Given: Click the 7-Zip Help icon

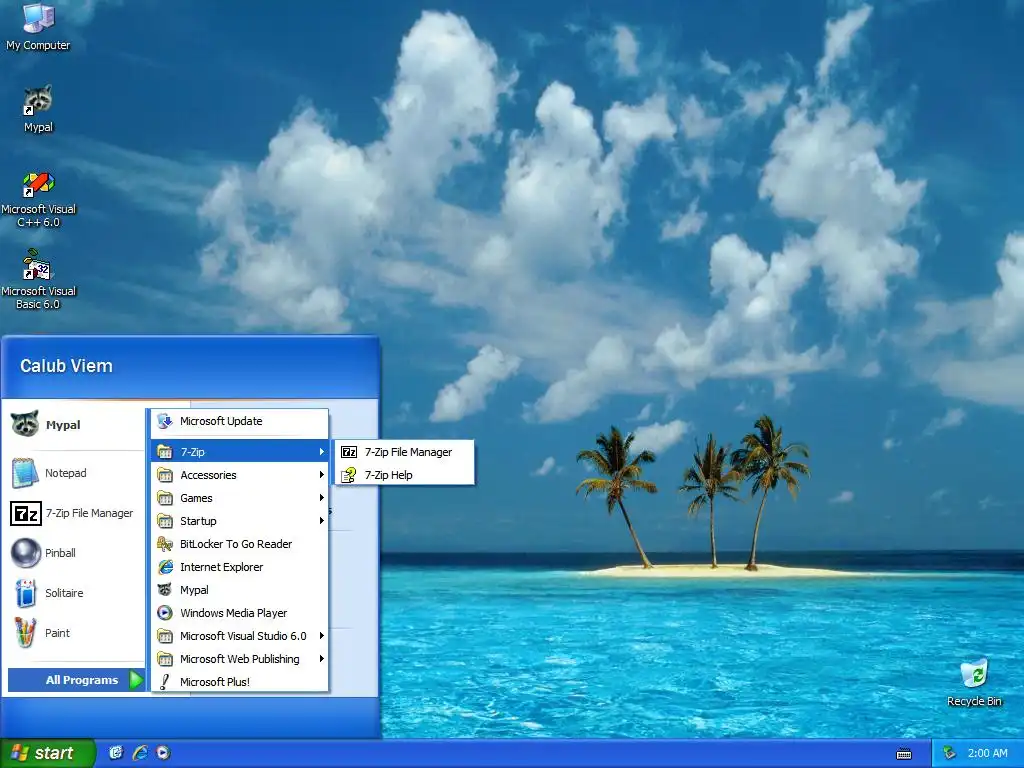Looking at the screenshot, I should tap(349, 475).
